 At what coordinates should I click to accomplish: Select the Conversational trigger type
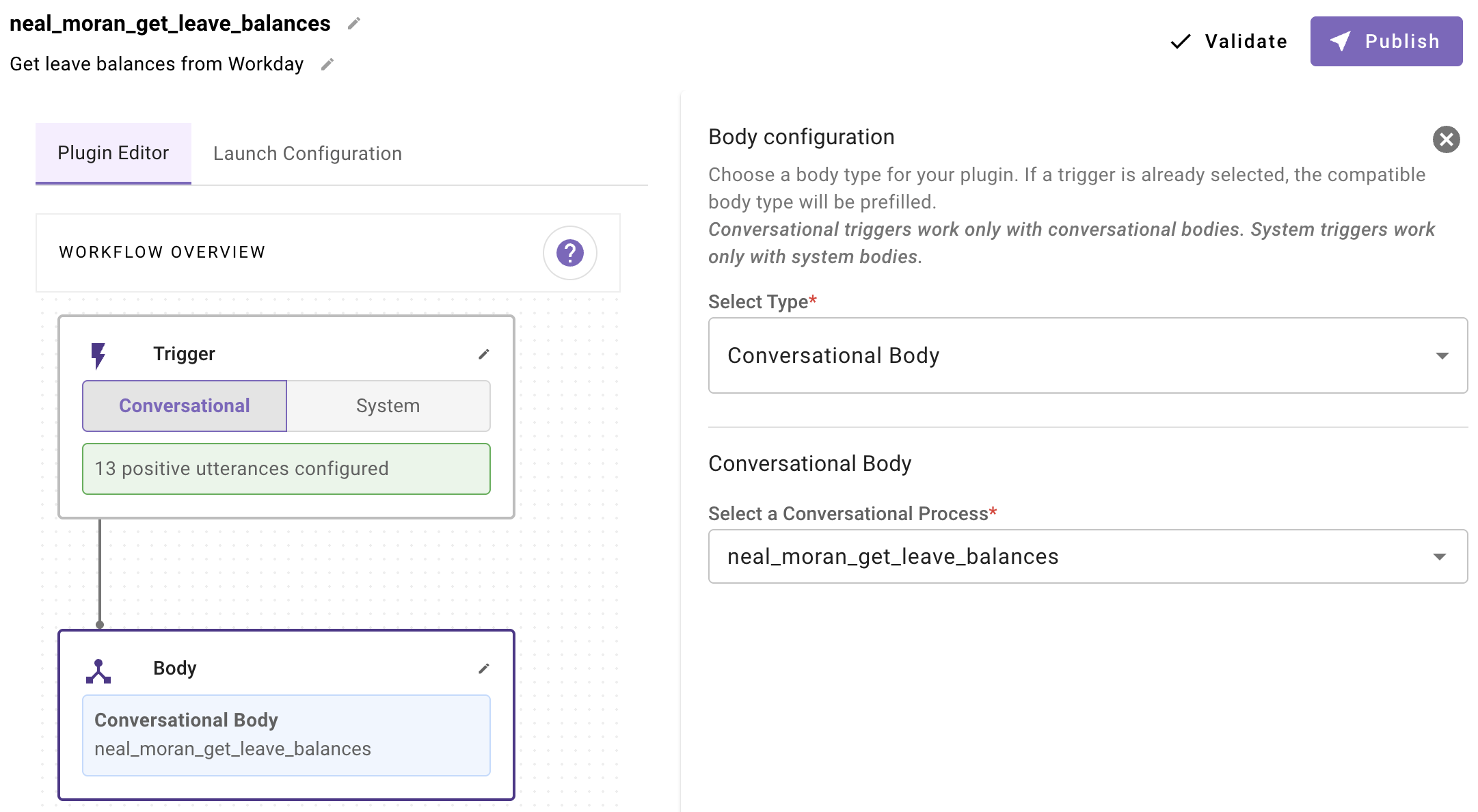click(185, 406)
